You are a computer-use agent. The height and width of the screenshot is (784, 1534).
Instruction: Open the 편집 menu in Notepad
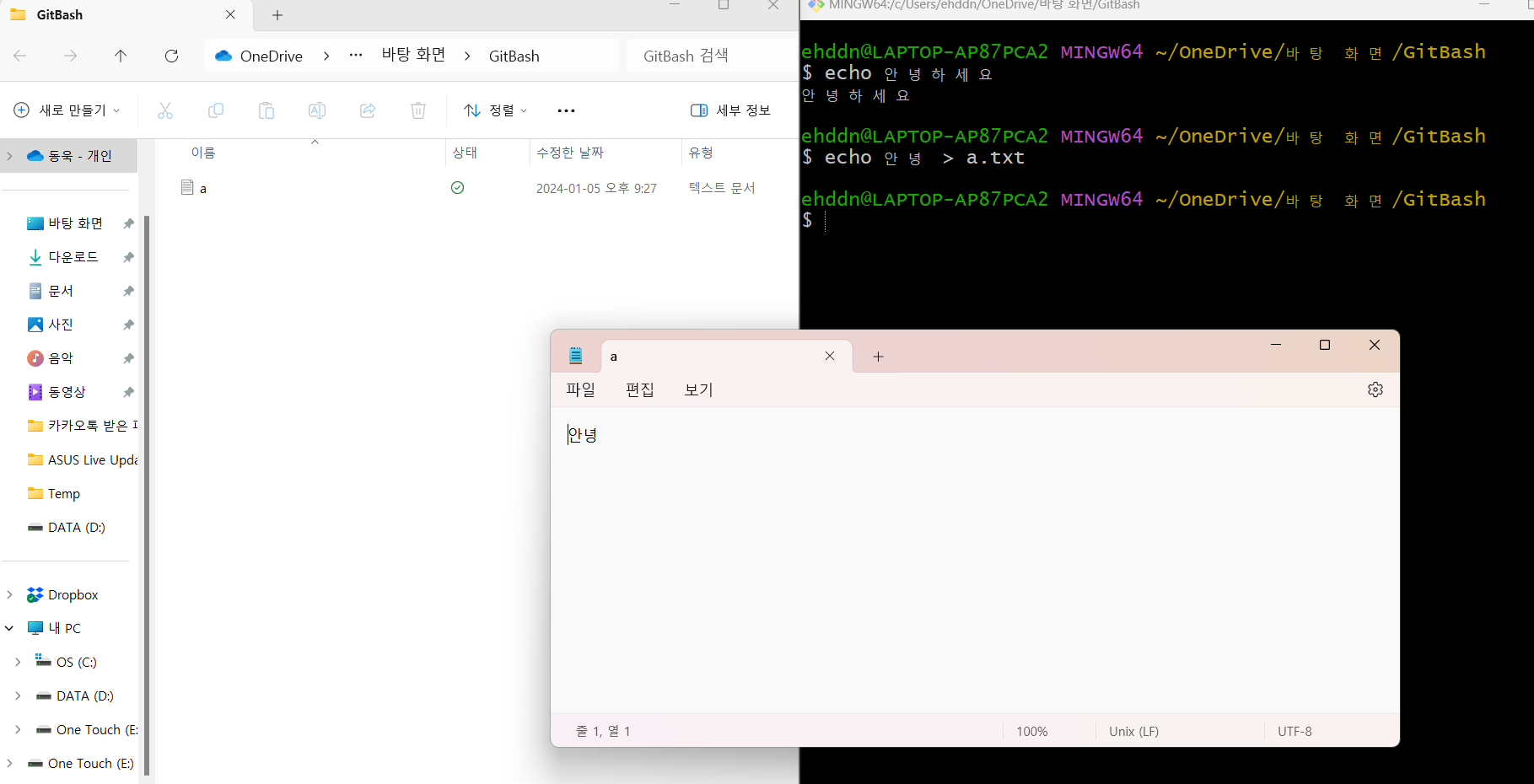[640, 389]
